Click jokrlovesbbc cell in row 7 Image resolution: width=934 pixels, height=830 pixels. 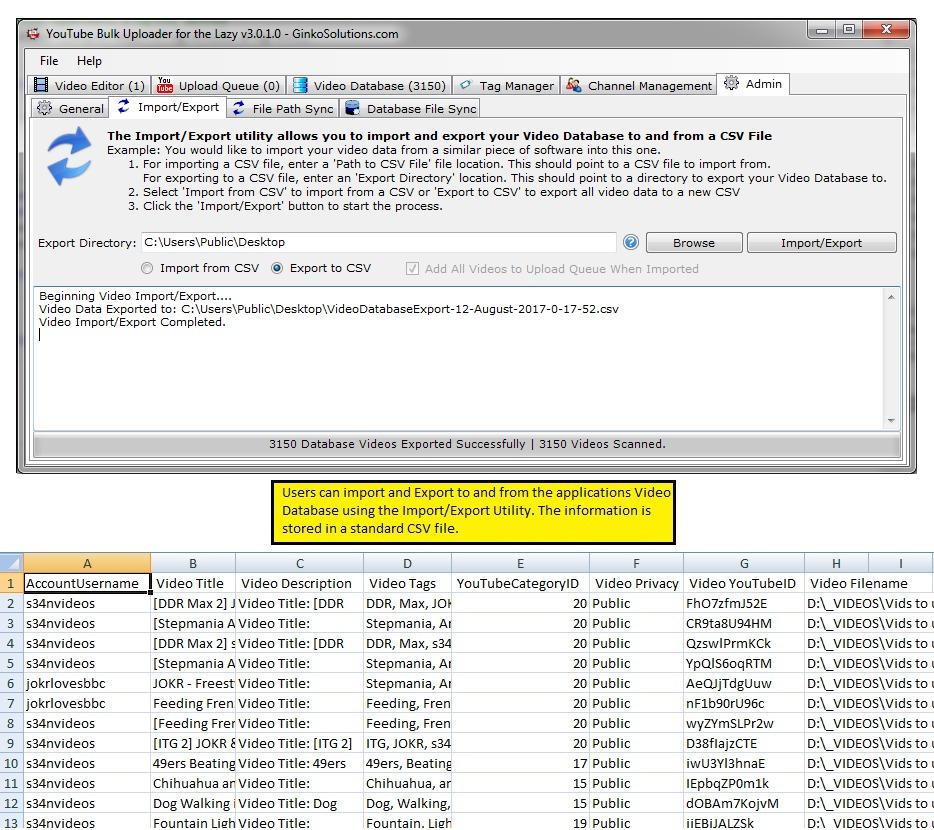[x=87, y=703]
